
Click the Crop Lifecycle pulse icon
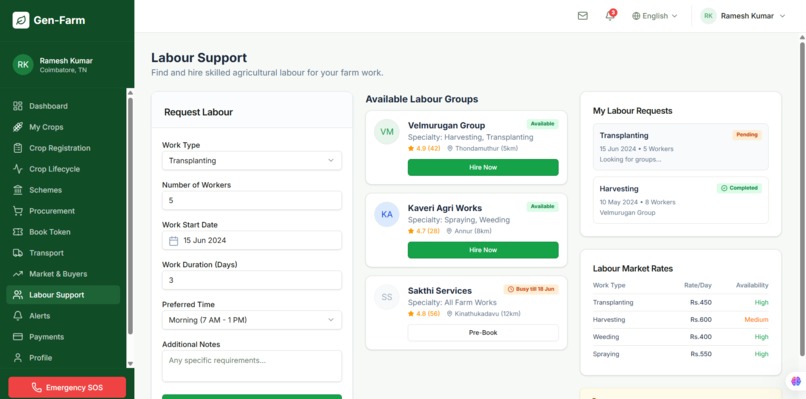click(x=18, y=169)
